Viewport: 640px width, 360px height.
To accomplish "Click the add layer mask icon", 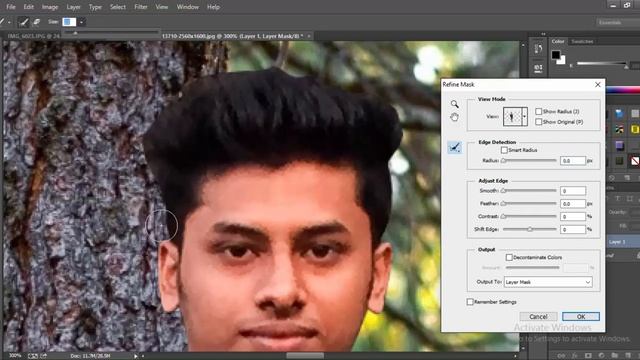I will [588, 356].
